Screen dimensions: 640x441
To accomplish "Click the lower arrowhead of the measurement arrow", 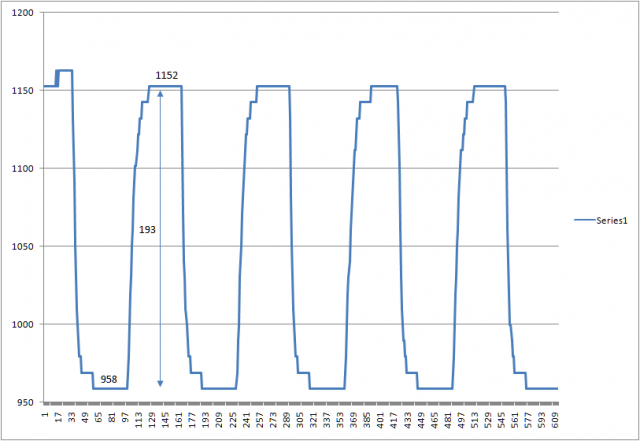I will click(160, 384).
